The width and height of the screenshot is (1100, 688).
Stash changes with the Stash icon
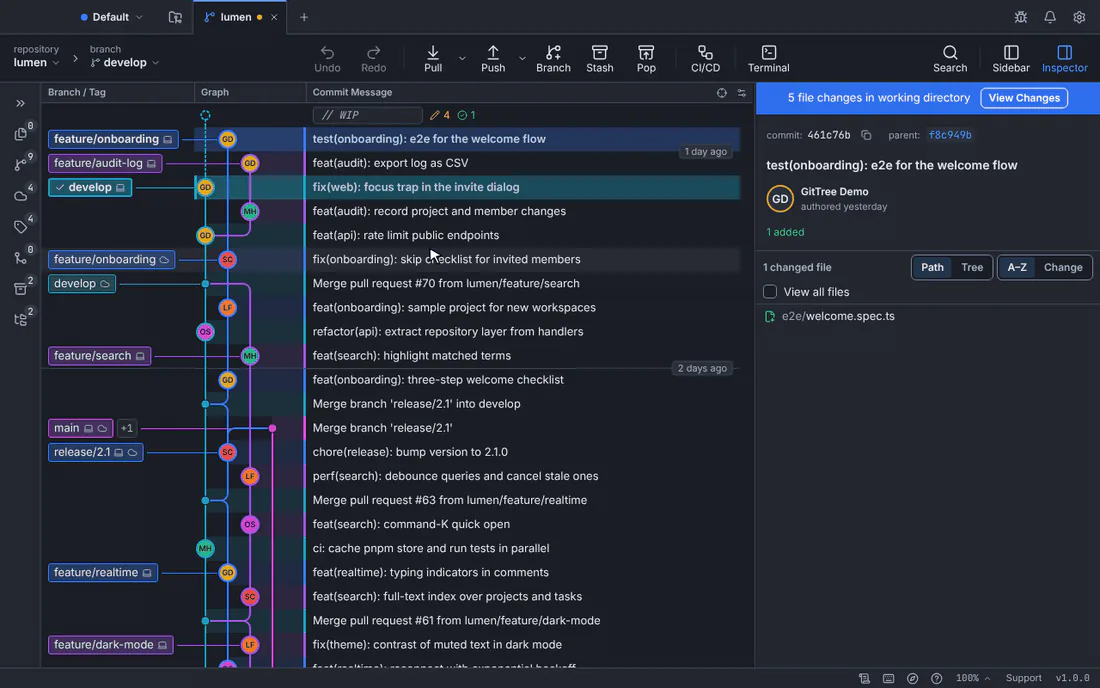tap(600, 53)
